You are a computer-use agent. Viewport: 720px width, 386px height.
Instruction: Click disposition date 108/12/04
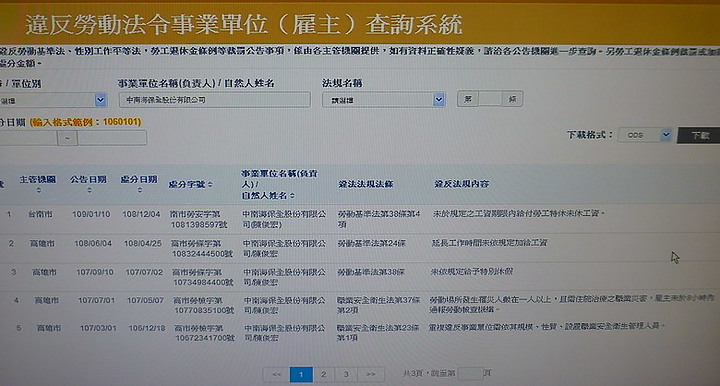click(x=141, y=214)
